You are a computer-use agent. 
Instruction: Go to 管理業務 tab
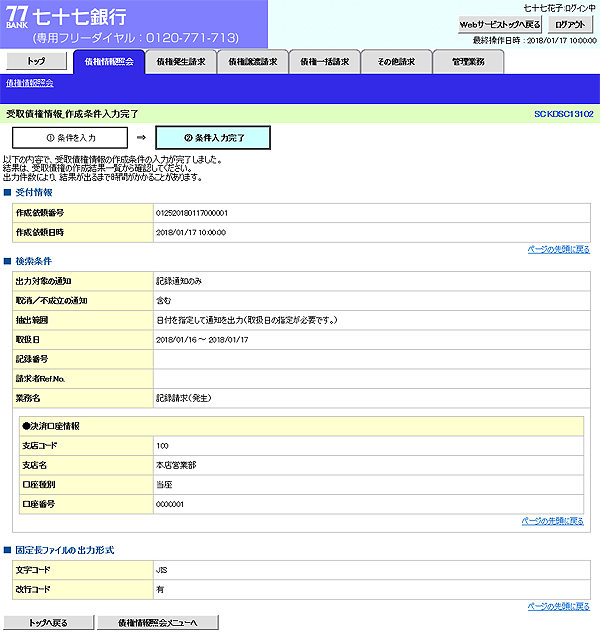468,62
